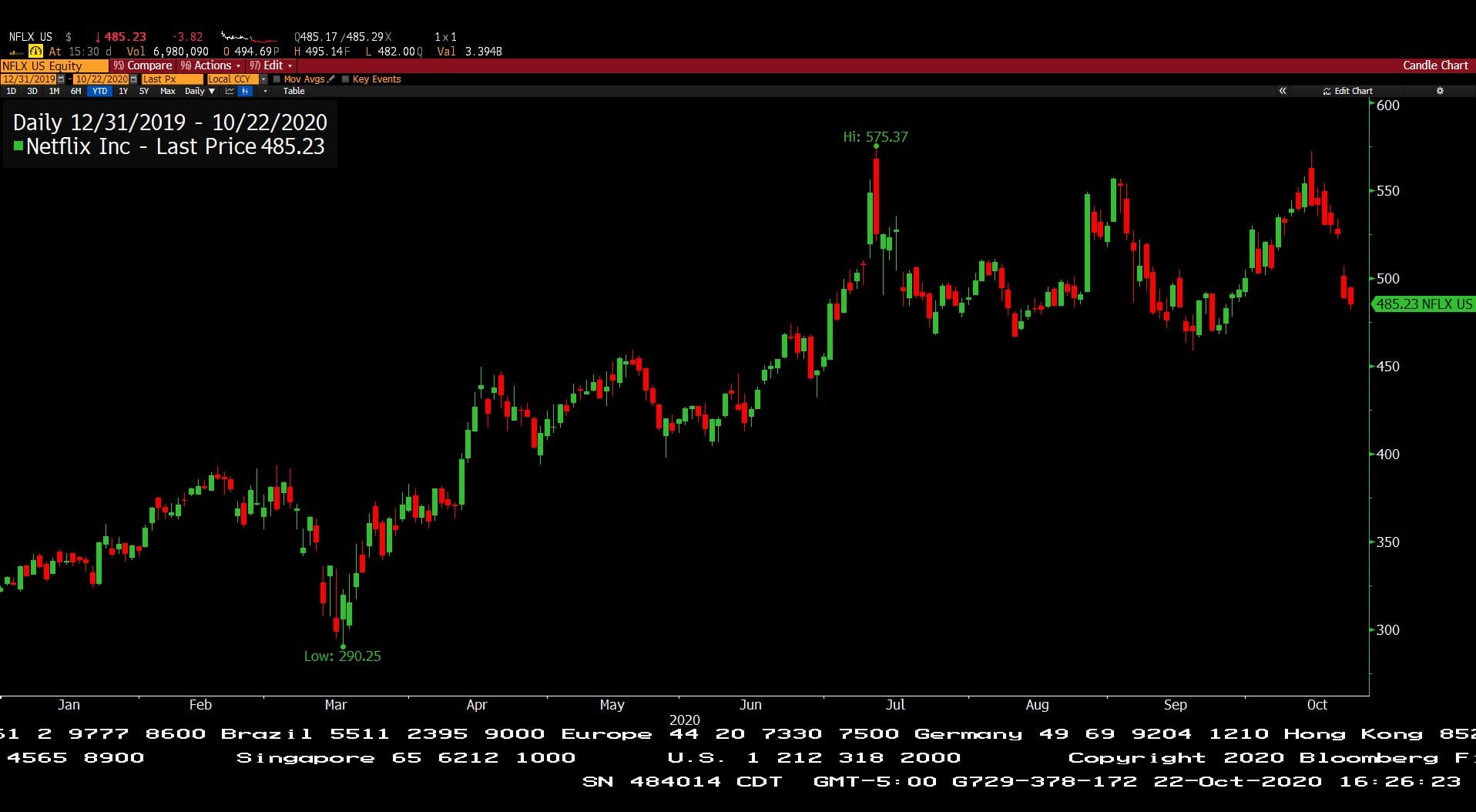Click the -3.82 price change value
This screenshot has width=1476, height=812.
[x=187, y=37]
